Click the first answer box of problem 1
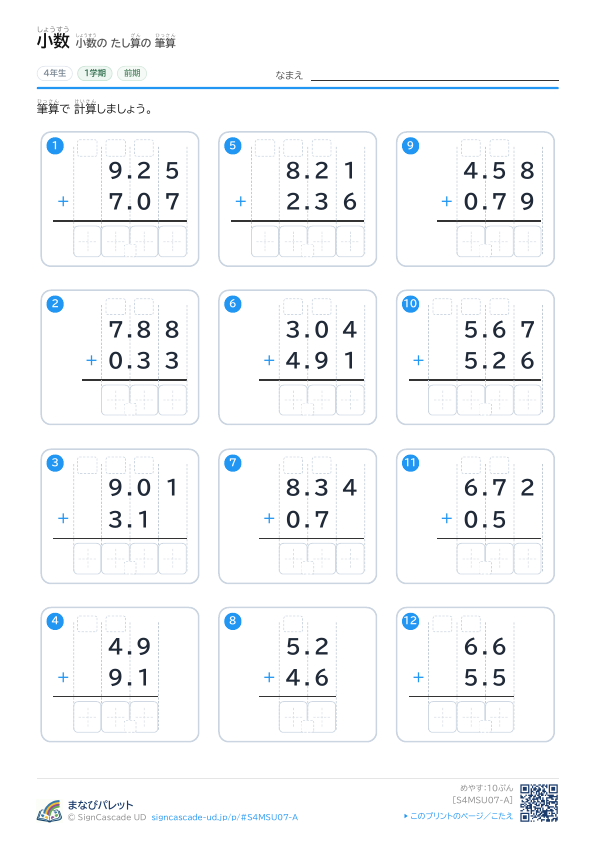596x843 pixels. click(x=87, y=241)
